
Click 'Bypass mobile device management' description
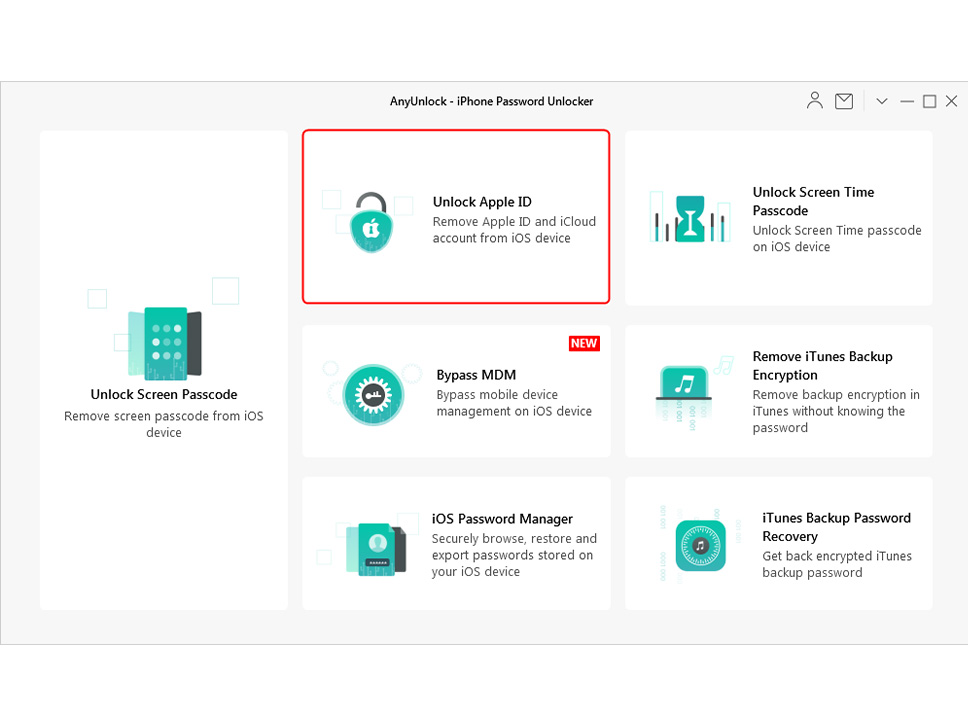514,403
